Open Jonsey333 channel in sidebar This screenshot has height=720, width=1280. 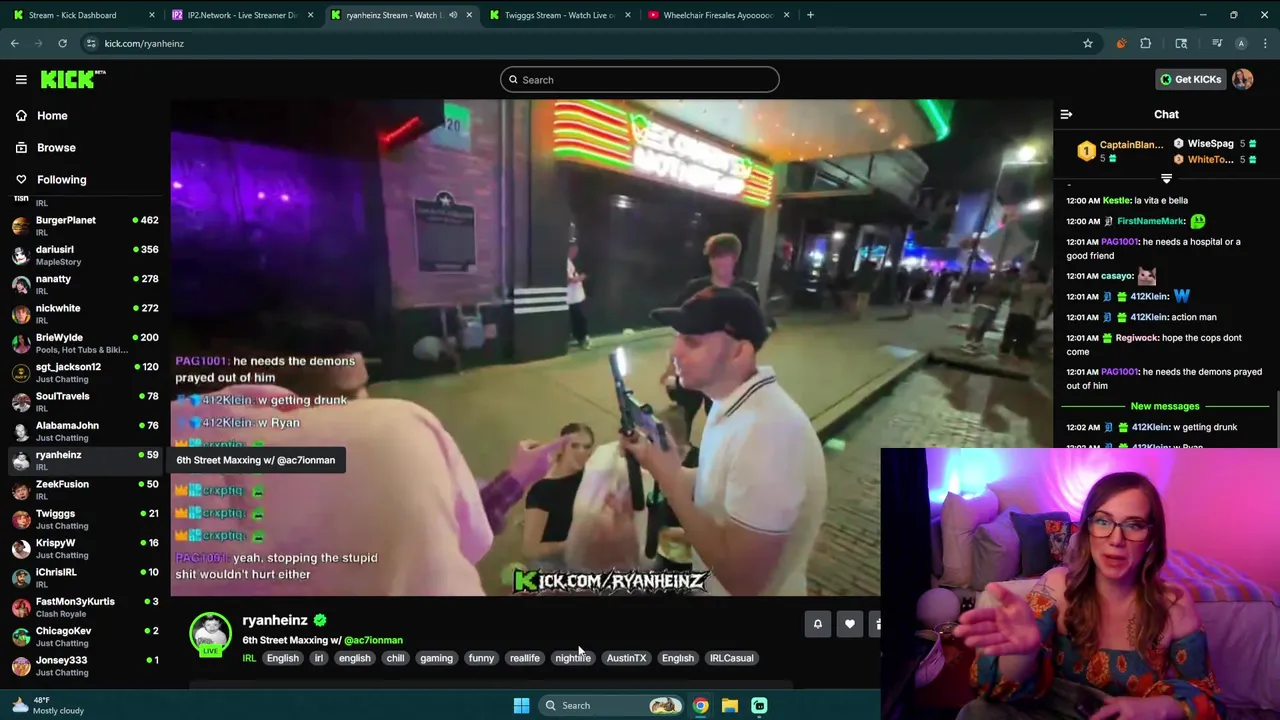tap(84, 665)
